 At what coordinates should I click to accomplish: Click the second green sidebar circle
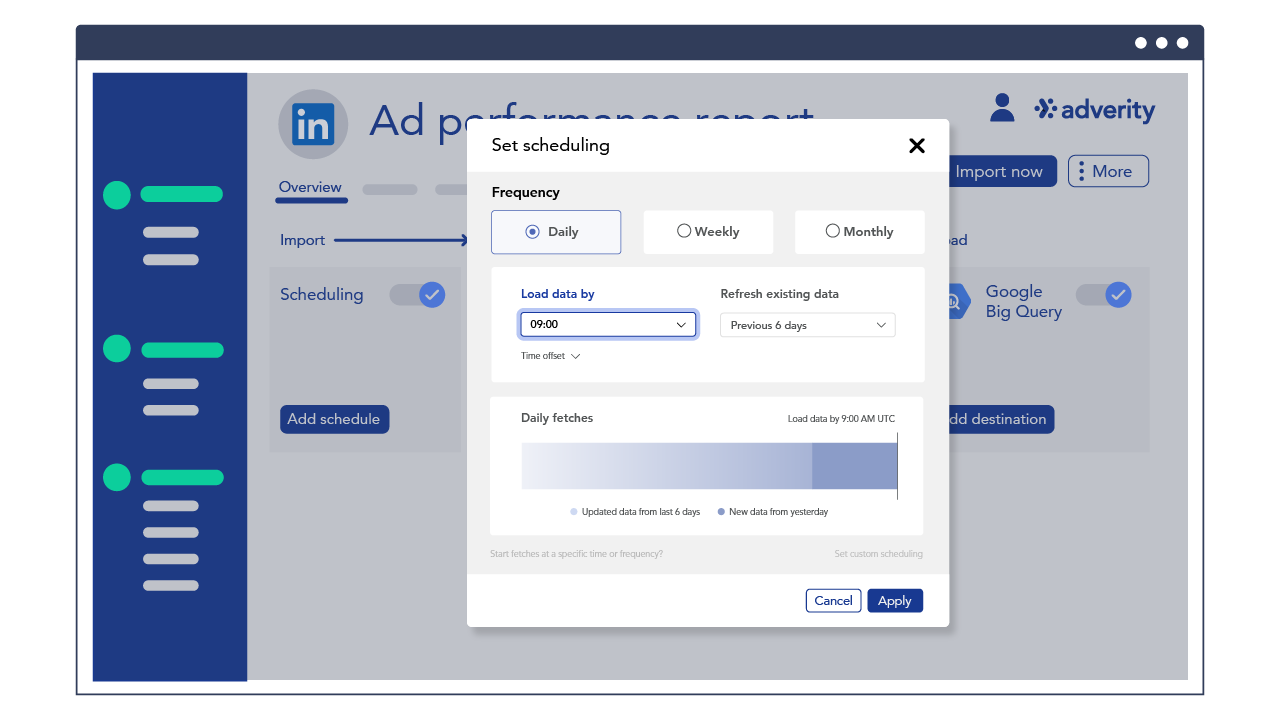coord(117,349)
